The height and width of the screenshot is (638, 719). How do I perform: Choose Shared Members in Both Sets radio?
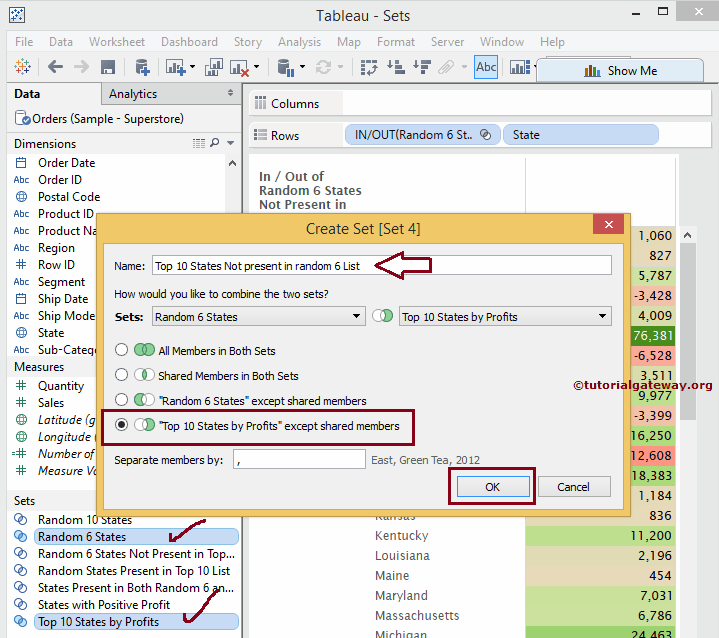point(121,376)
